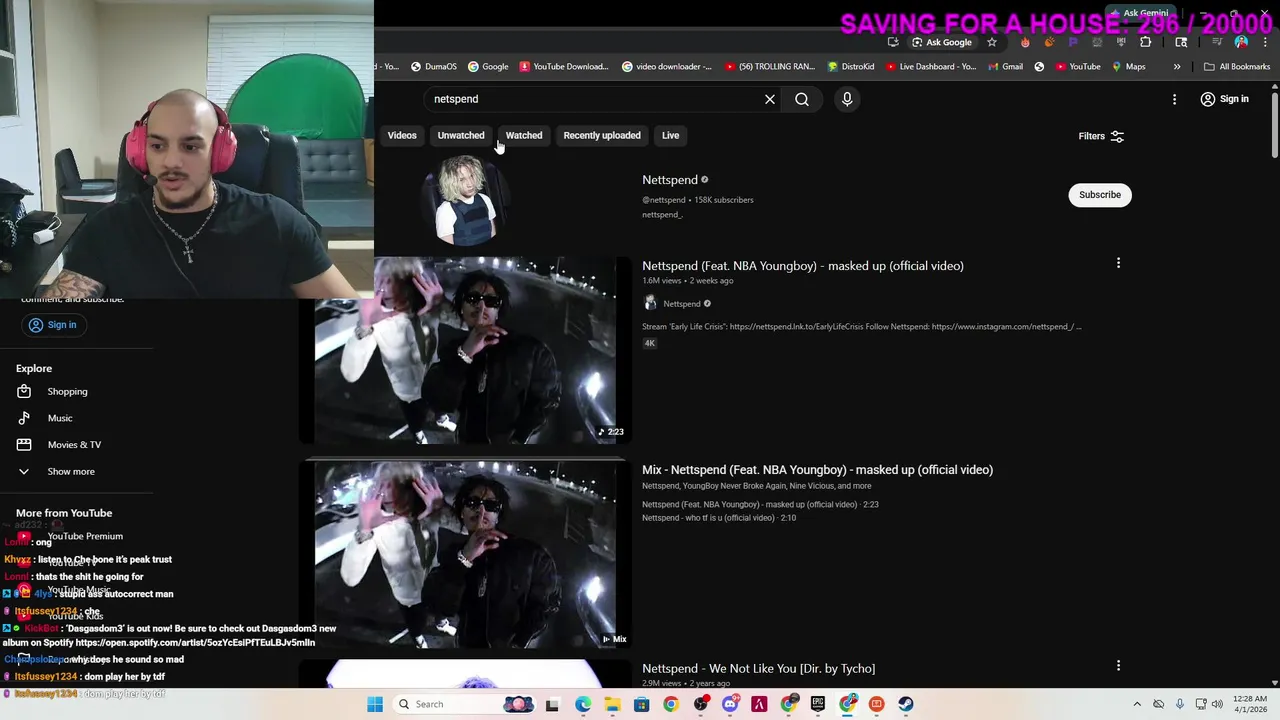This screenshot has height=720, width=1280.
Task: Open Mix - Nettspend masked up title
Action: (817, 469)
